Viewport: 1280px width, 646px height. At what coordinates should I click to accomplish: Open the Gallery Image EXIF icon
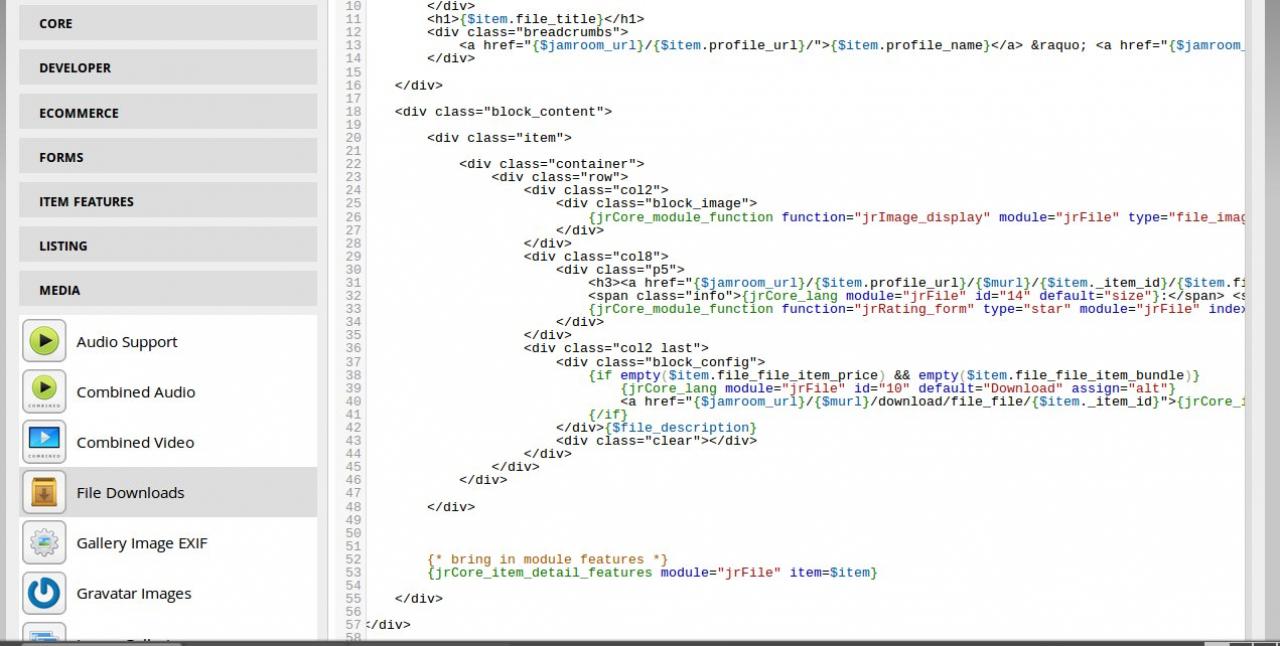[44, 543]
